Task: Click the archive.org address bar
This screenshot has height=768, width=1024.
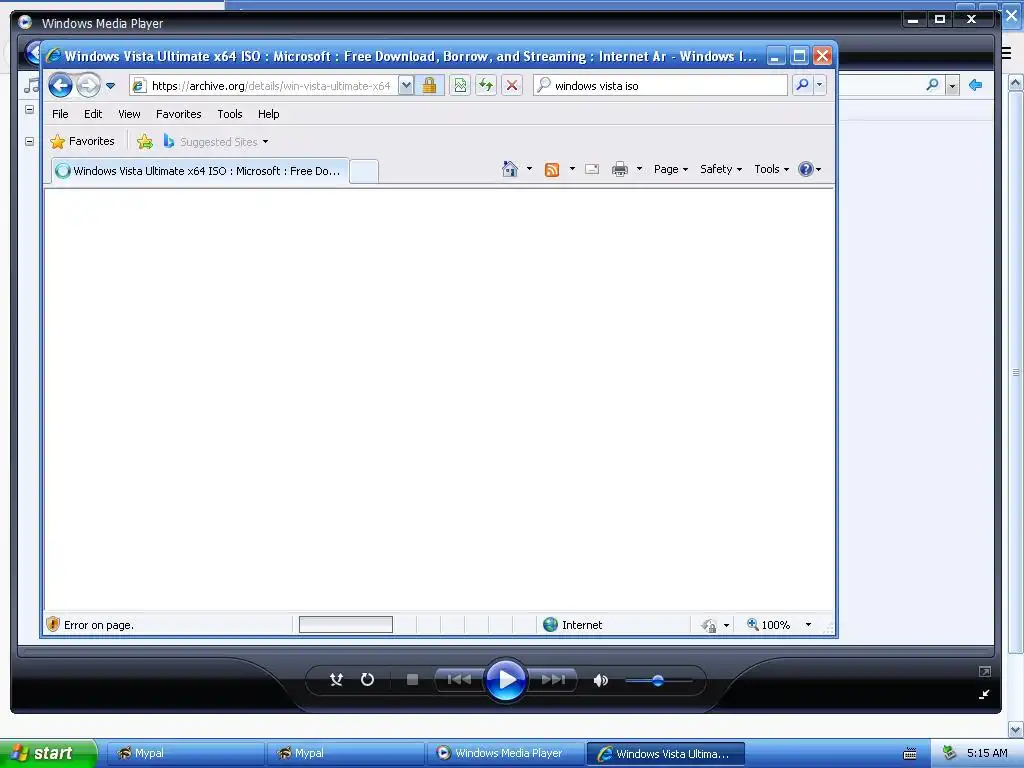Action: pos(264,86)
